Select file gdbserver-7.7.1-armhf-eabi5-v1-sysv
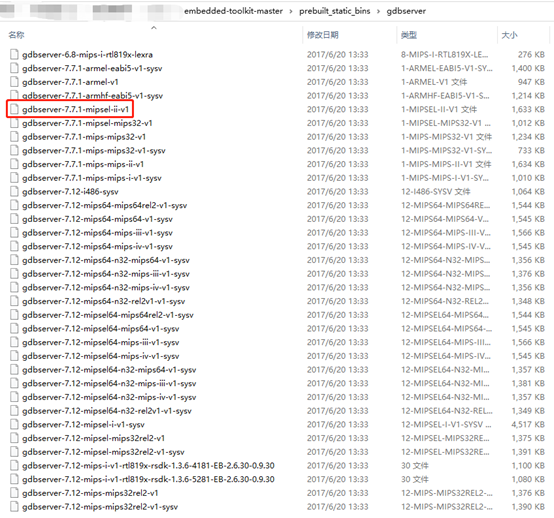 92,96
